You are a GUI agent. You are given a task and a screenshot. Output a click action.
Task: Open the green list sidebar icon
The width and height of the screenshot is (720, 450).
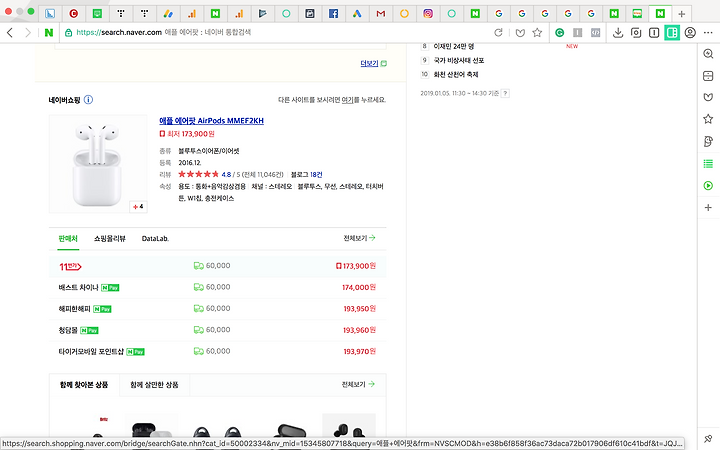[x=708, y=163]
